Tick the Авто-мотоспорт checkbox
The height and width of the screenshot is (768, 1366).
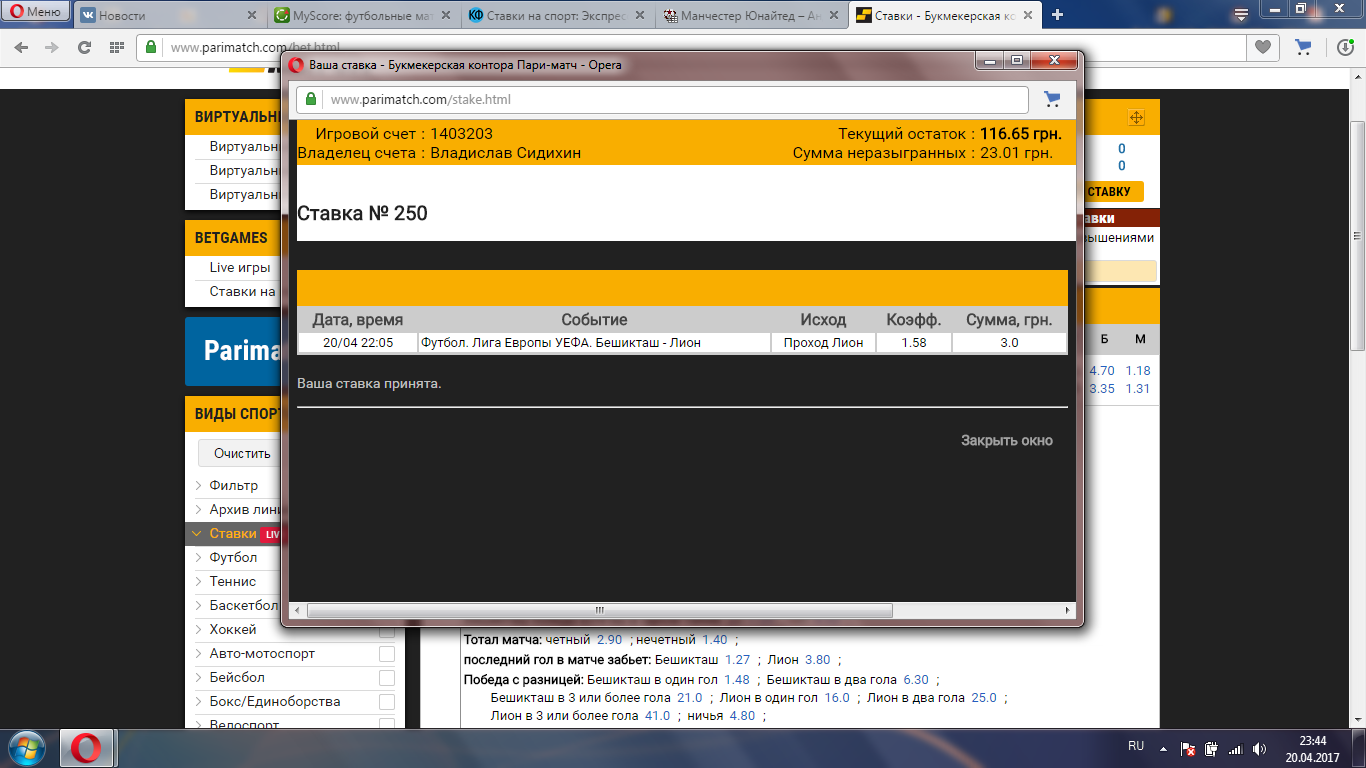click(386, 654)
